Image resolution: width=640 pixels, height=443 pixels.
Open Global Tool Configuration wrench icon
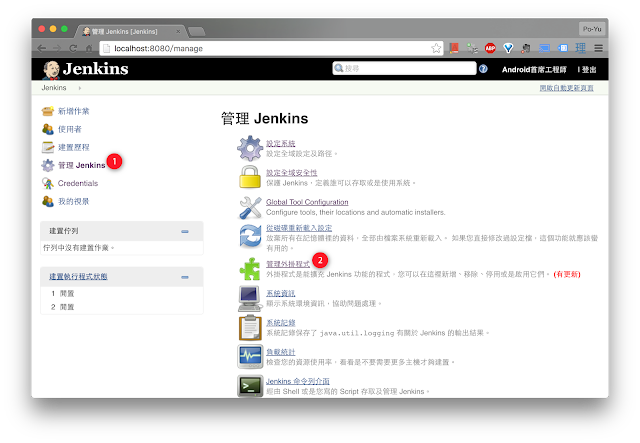[250, 207]
